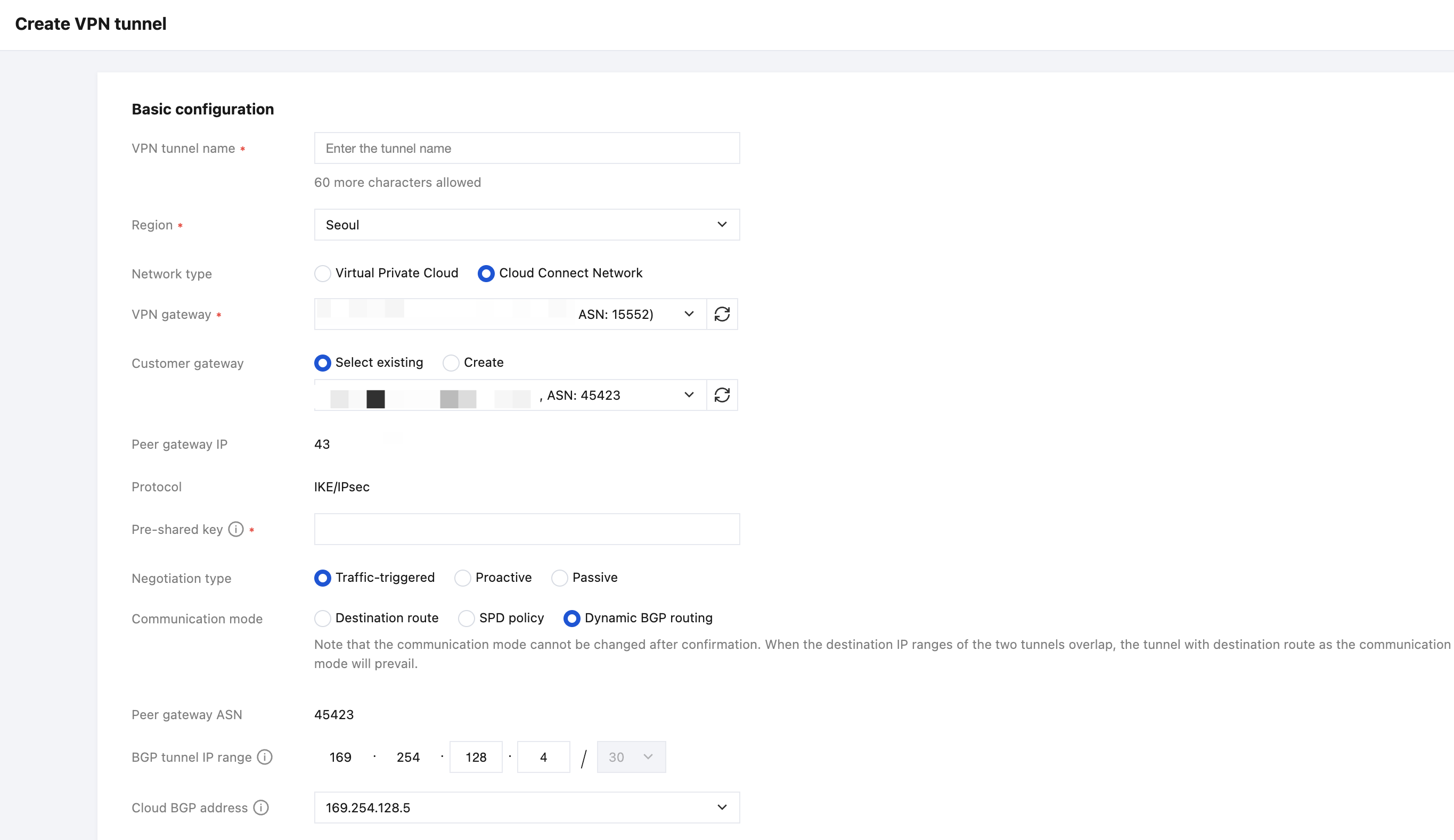Click the Region field label

tap(152, 225)
